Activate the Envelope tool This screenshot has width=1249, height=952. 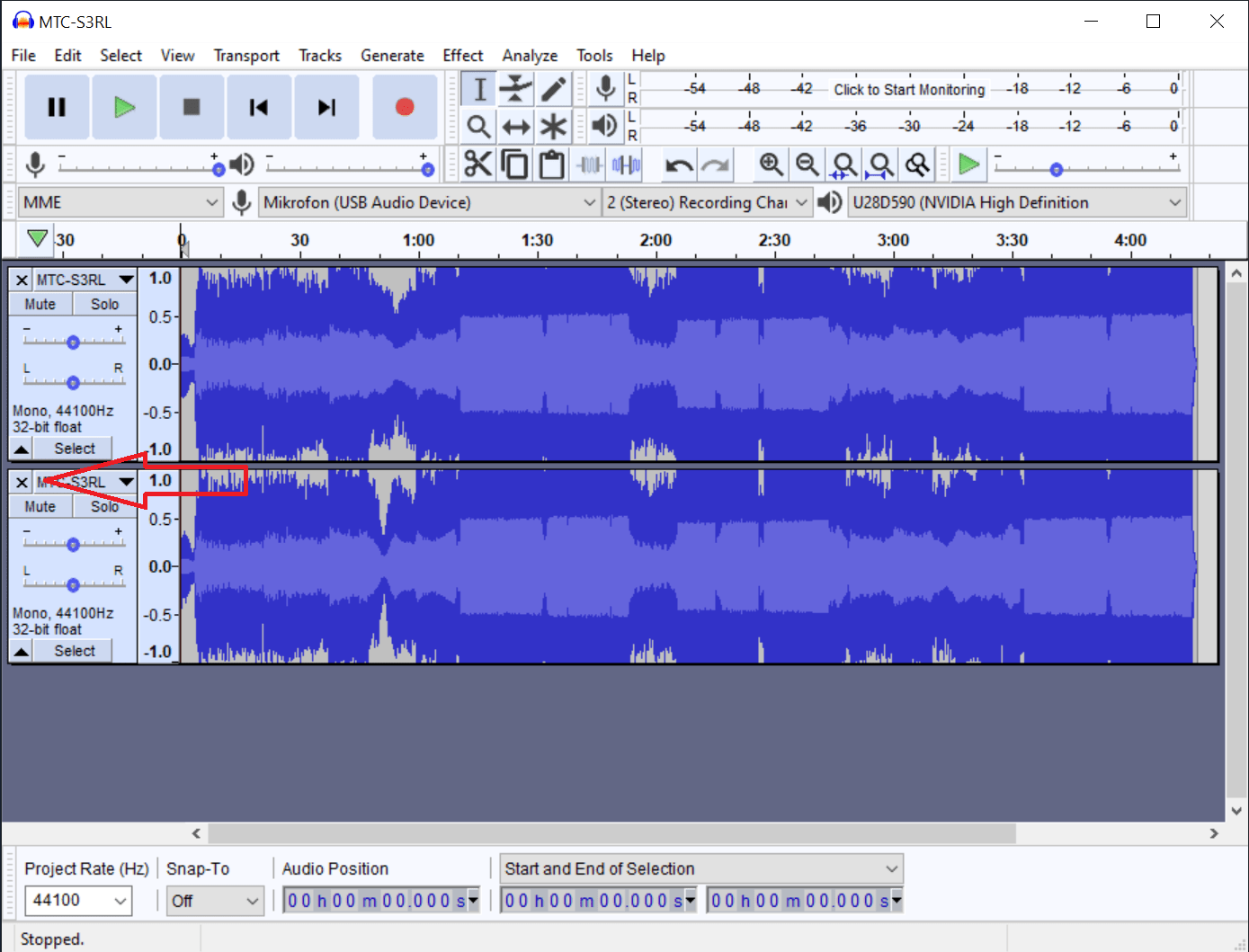[515, 89]
